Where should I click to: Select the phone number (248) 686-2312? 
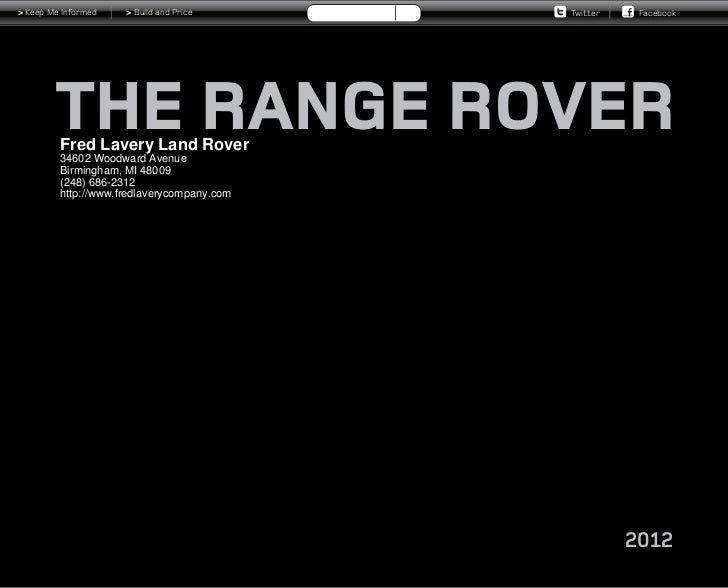98,182
